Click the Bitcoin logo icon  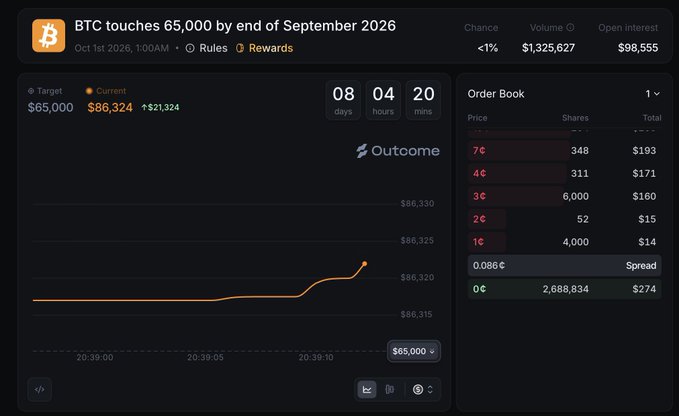(48, 35)
